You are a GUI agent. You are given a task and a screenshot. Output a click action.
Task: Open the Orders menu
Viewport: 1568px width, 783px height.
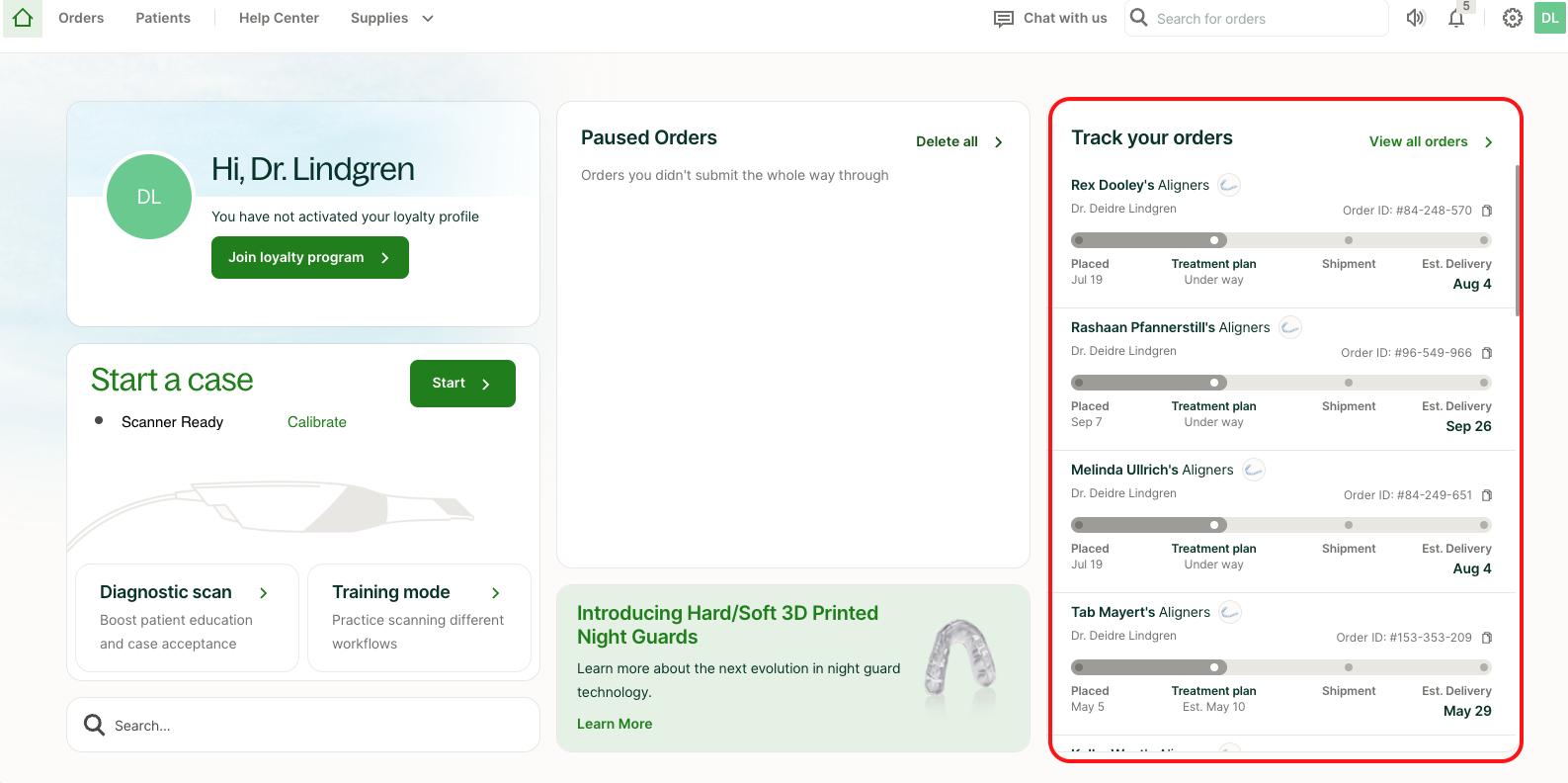[81, 18]
